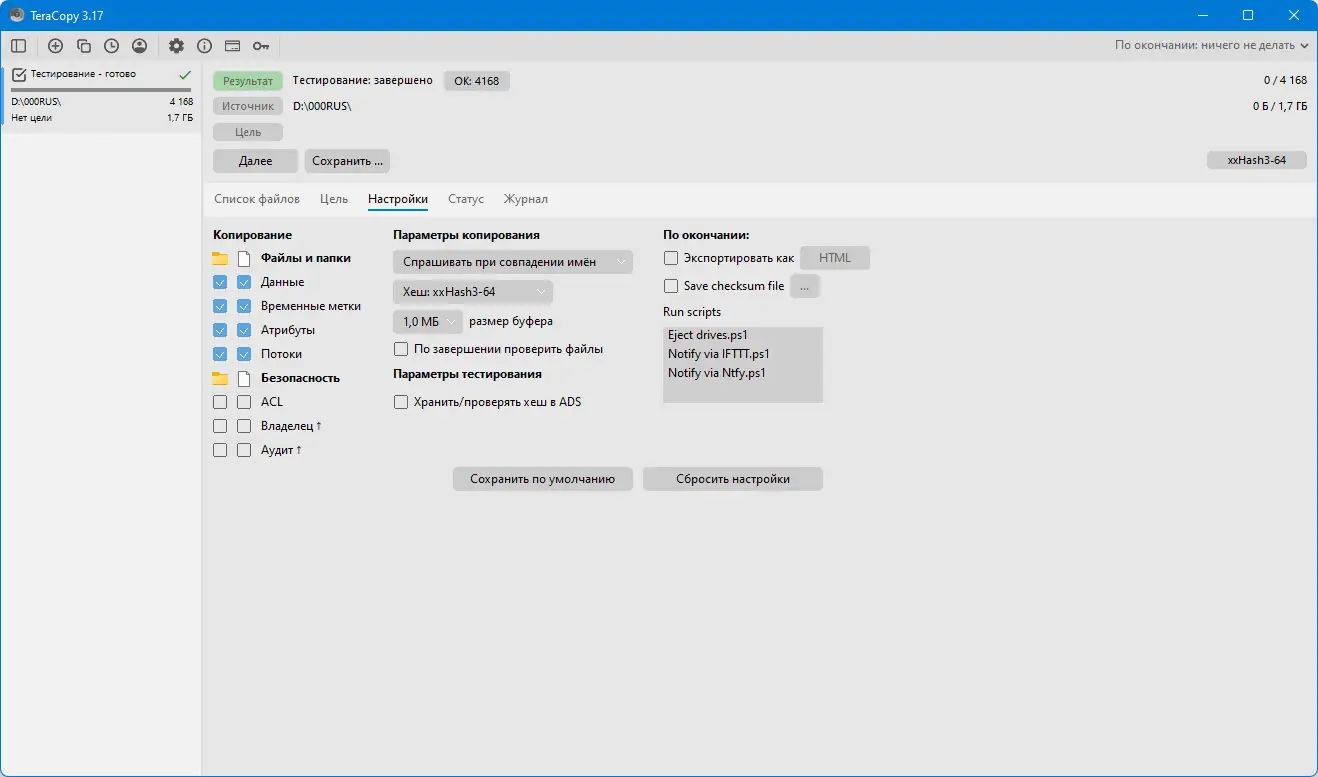
Task: Click the checklist icon beside 'Тестирование - готово'
Action: click(18, 74)
